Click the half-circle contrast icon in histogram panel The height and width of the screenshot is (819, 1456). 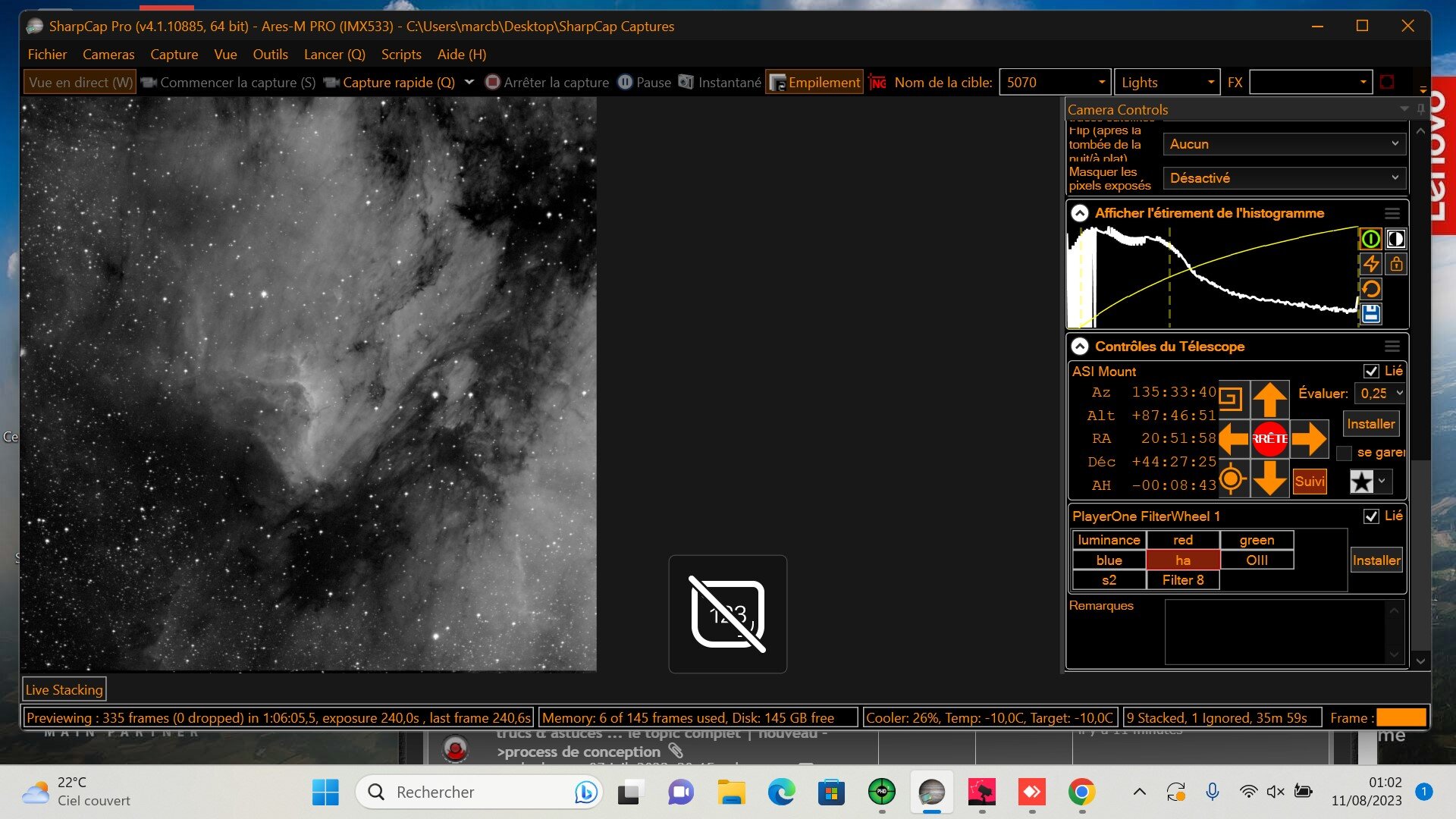(1396, 239)
